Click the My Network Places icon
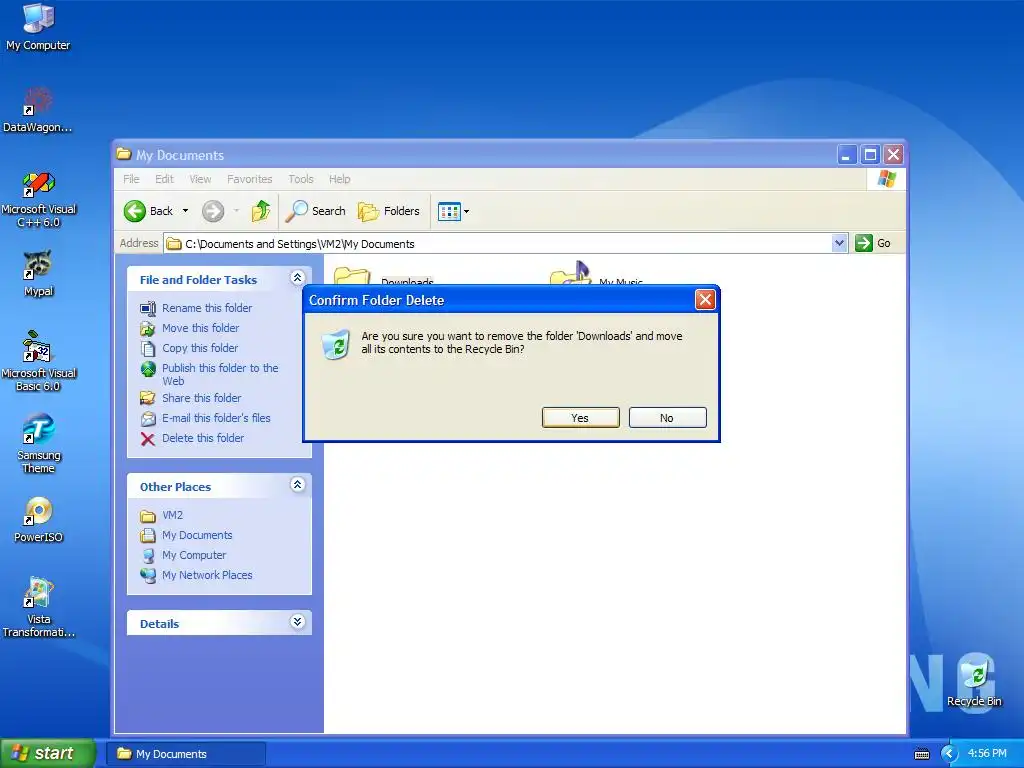The image size is (1024, 768). [x=148, y=575]
